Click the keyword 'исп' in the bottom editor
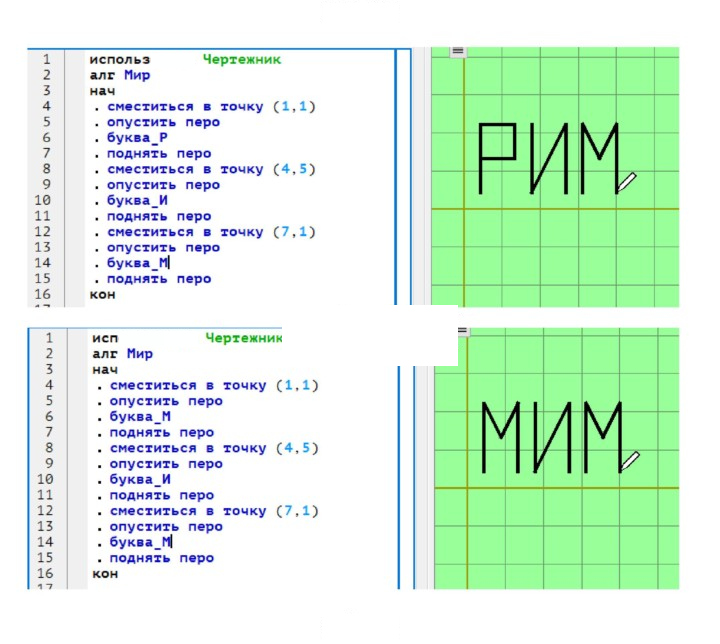The image size is (720, 644). [105, 339]
